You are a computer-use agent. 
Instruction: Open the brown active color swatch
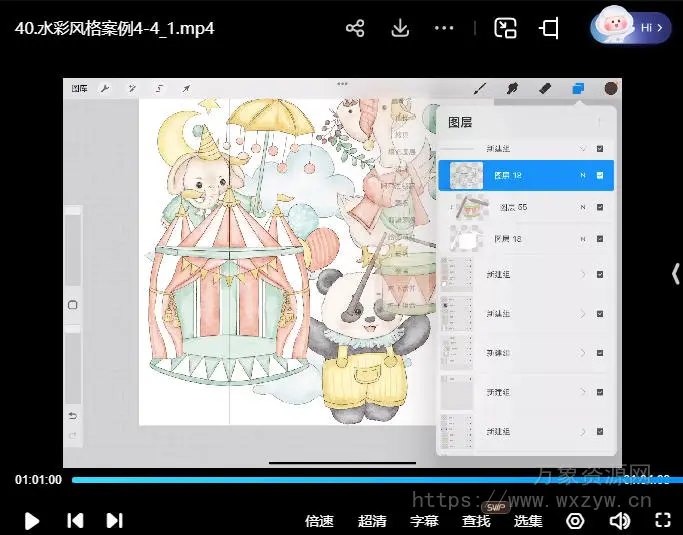coord(611,89)
